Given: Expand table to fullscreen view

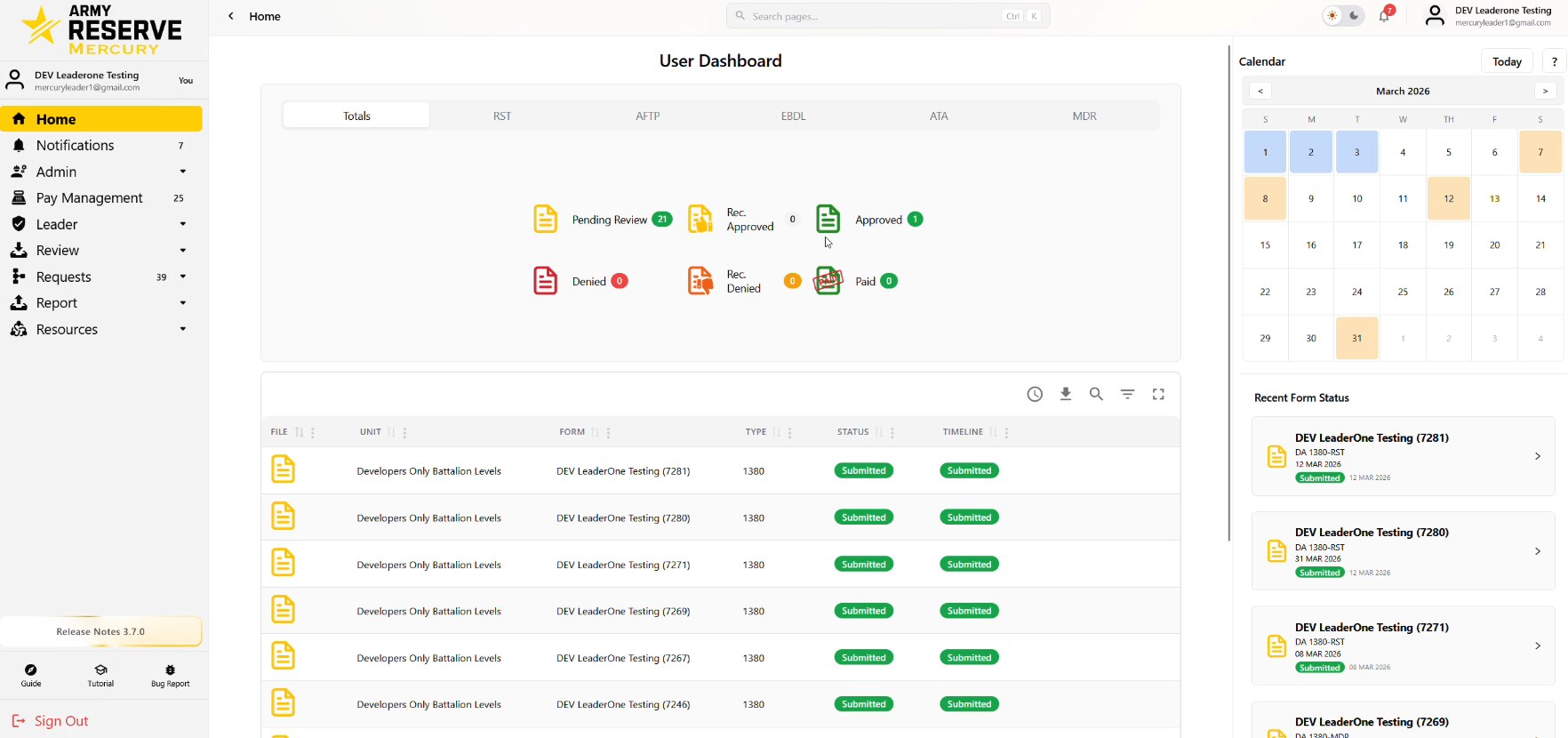Looking at the screenshot, I should (1158, 394).
